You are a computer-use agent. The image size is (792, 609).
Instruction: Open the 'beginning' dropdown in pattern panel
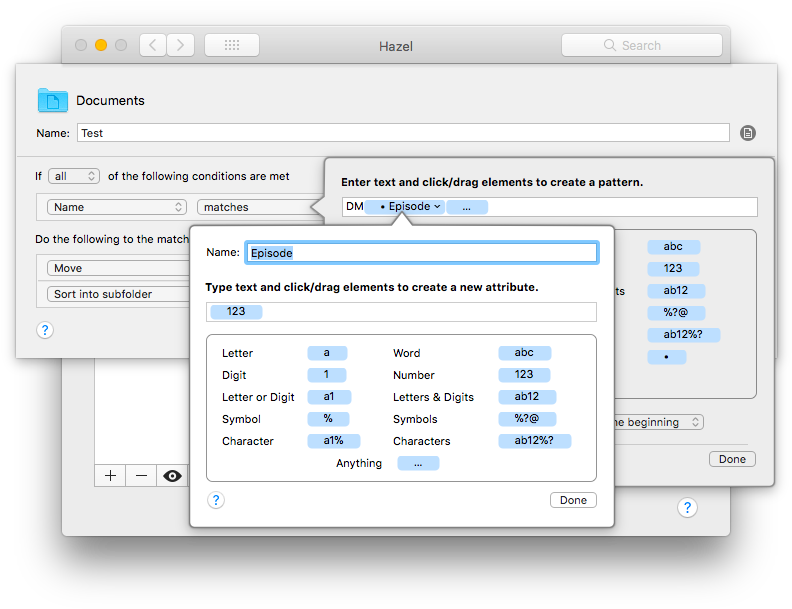(658, 422)
